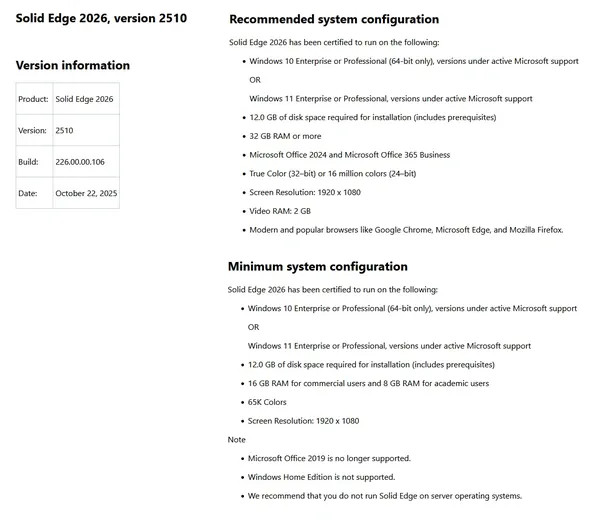Click the Recommended system configuration heading
600x530 pixels.
(x=334, y=19)
